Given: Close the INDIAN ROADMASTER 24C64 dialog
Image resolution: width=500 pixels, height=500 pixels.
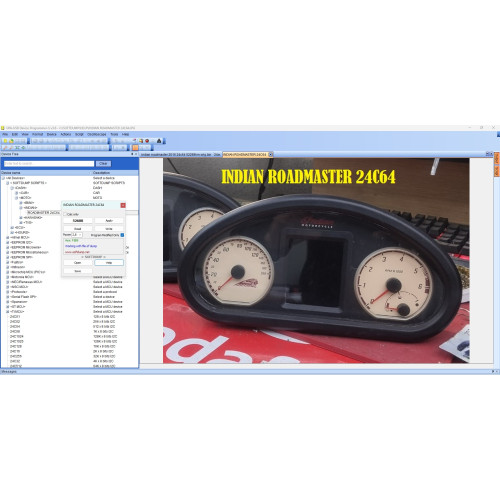Looking at the screenshot, I should click(x=123, y=205).
